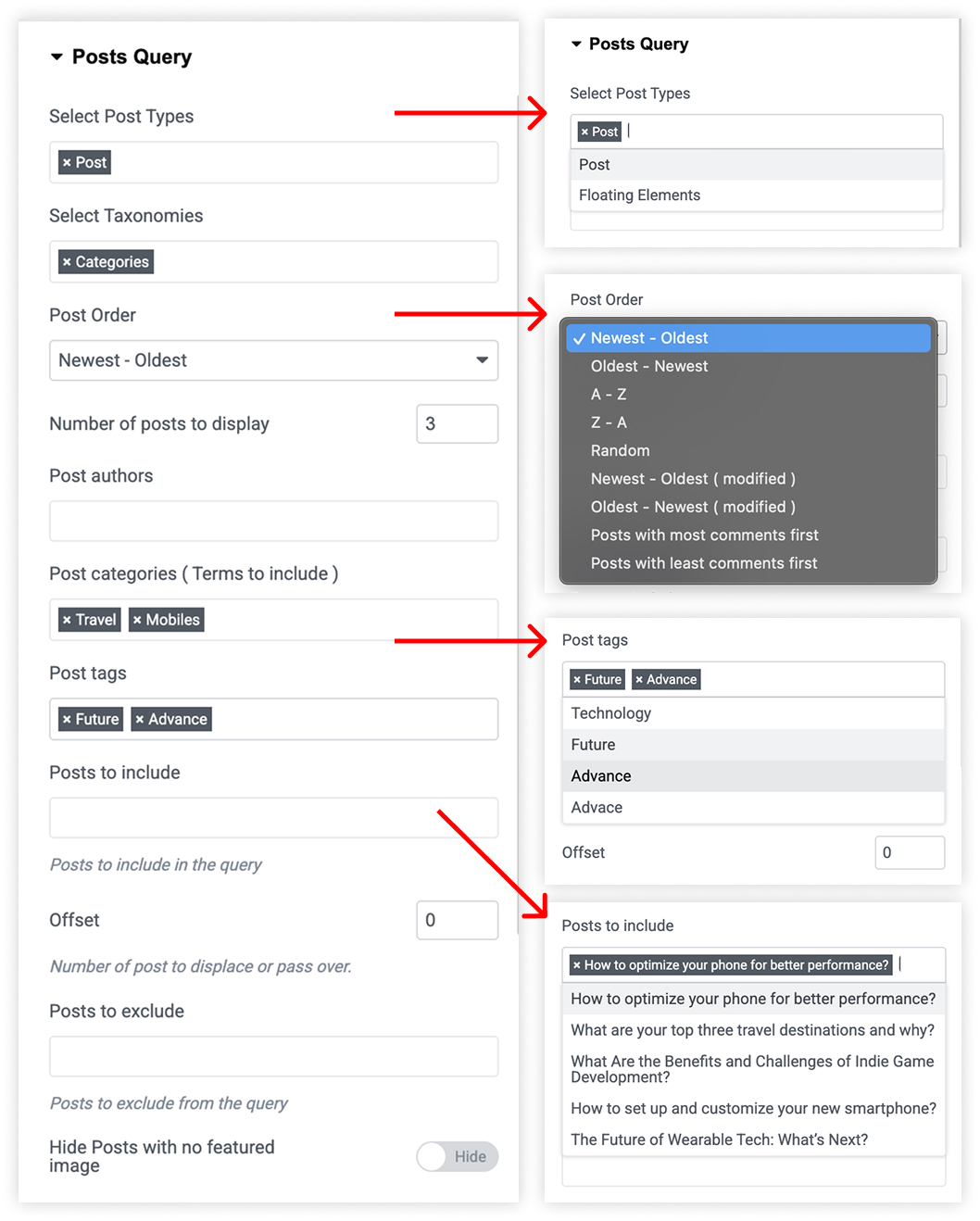The height and width of the screenshot is (1221, 980).
Task: Remove the Post tag in left Select Post Types
Action: click(67, 163)
